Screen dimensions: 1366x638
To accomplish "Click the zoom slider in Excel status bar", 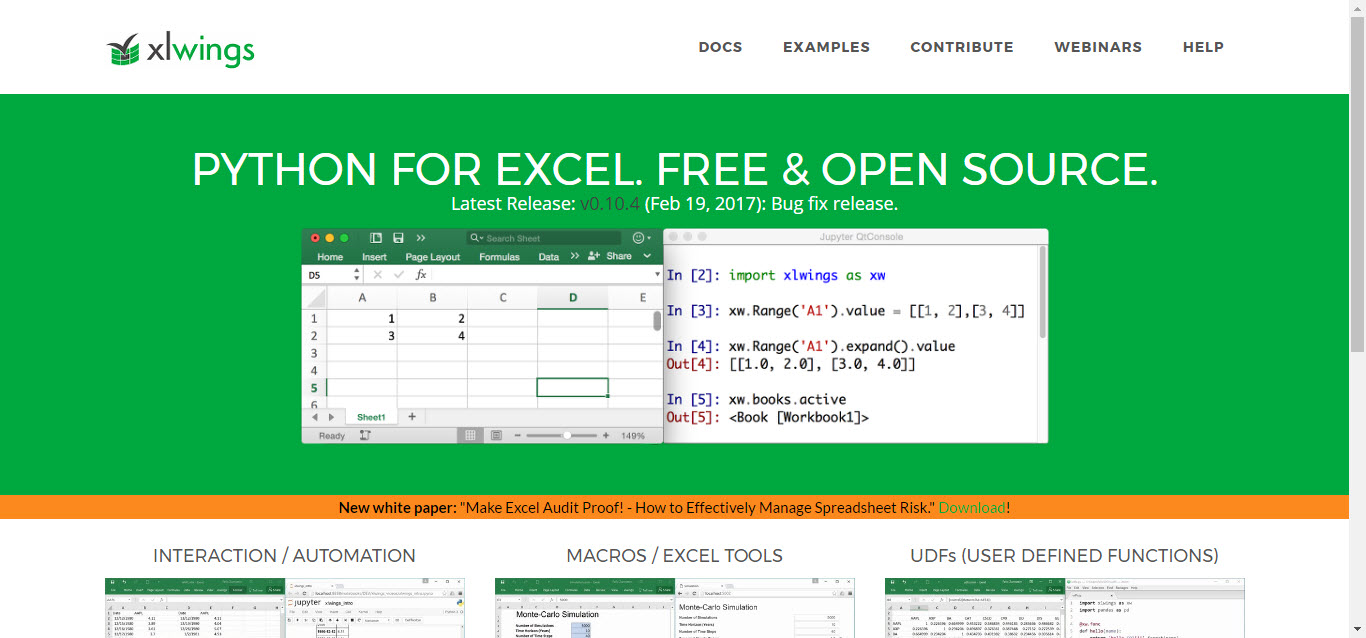I will [560, 436].
